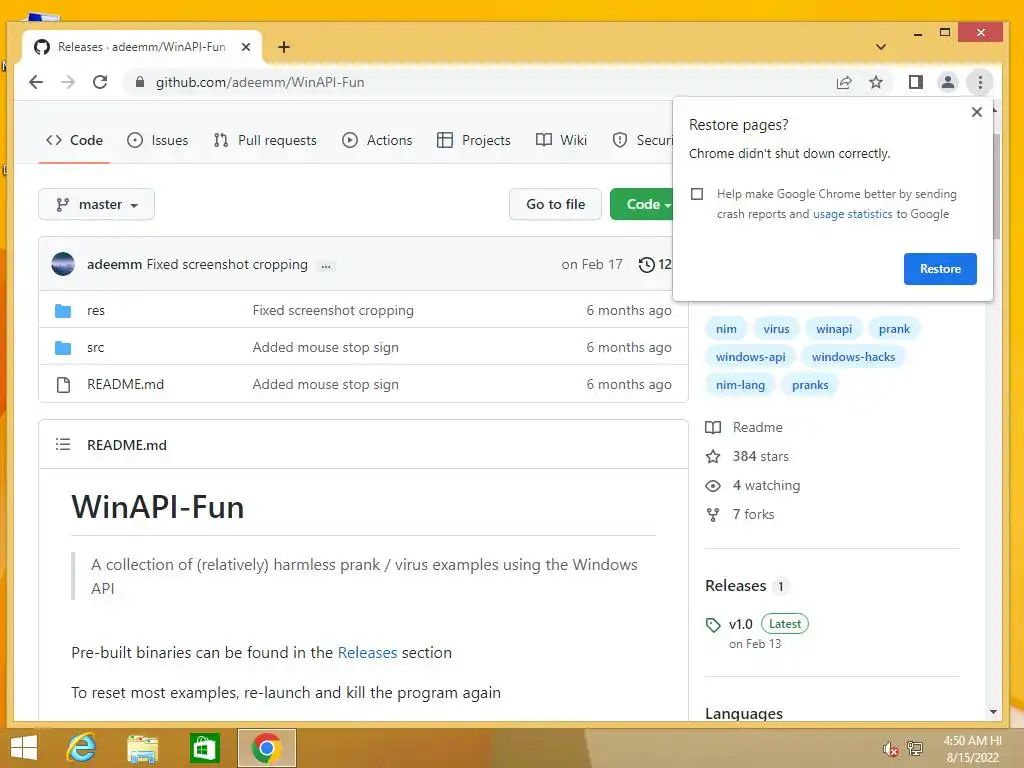
Task: Select the virus topic tag
Action: click(x=776, y=329)
